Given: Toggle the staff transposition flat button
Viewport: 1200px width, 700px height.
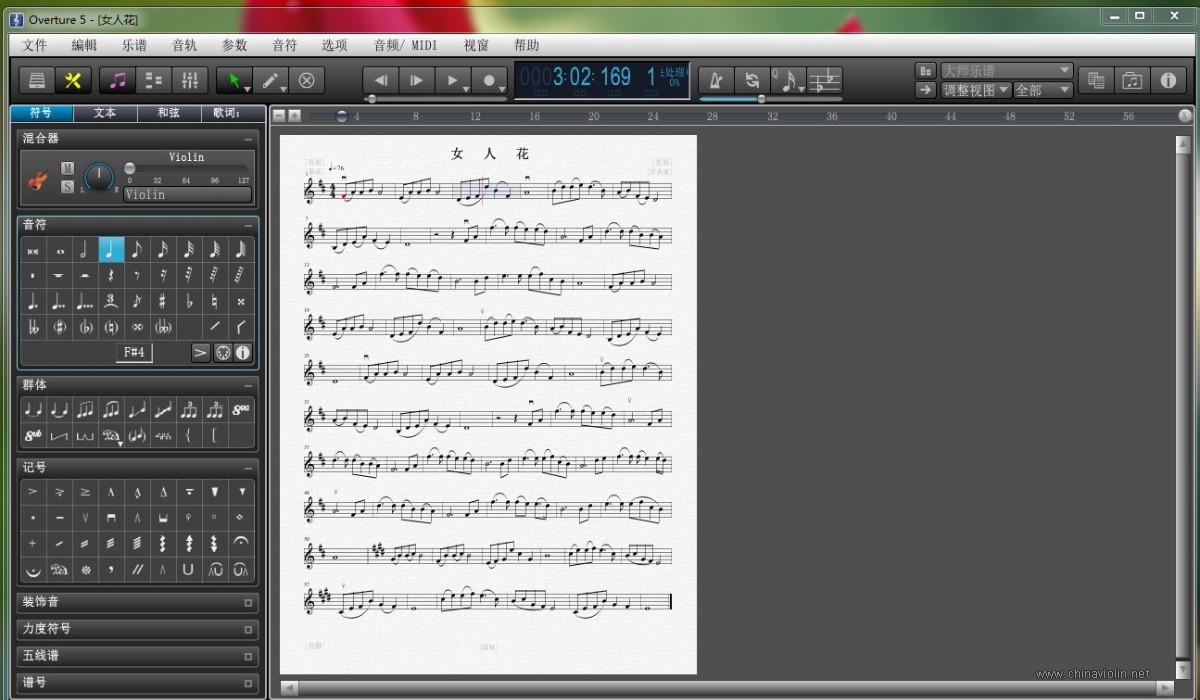Looking at the screenshot, I should 825,81.
